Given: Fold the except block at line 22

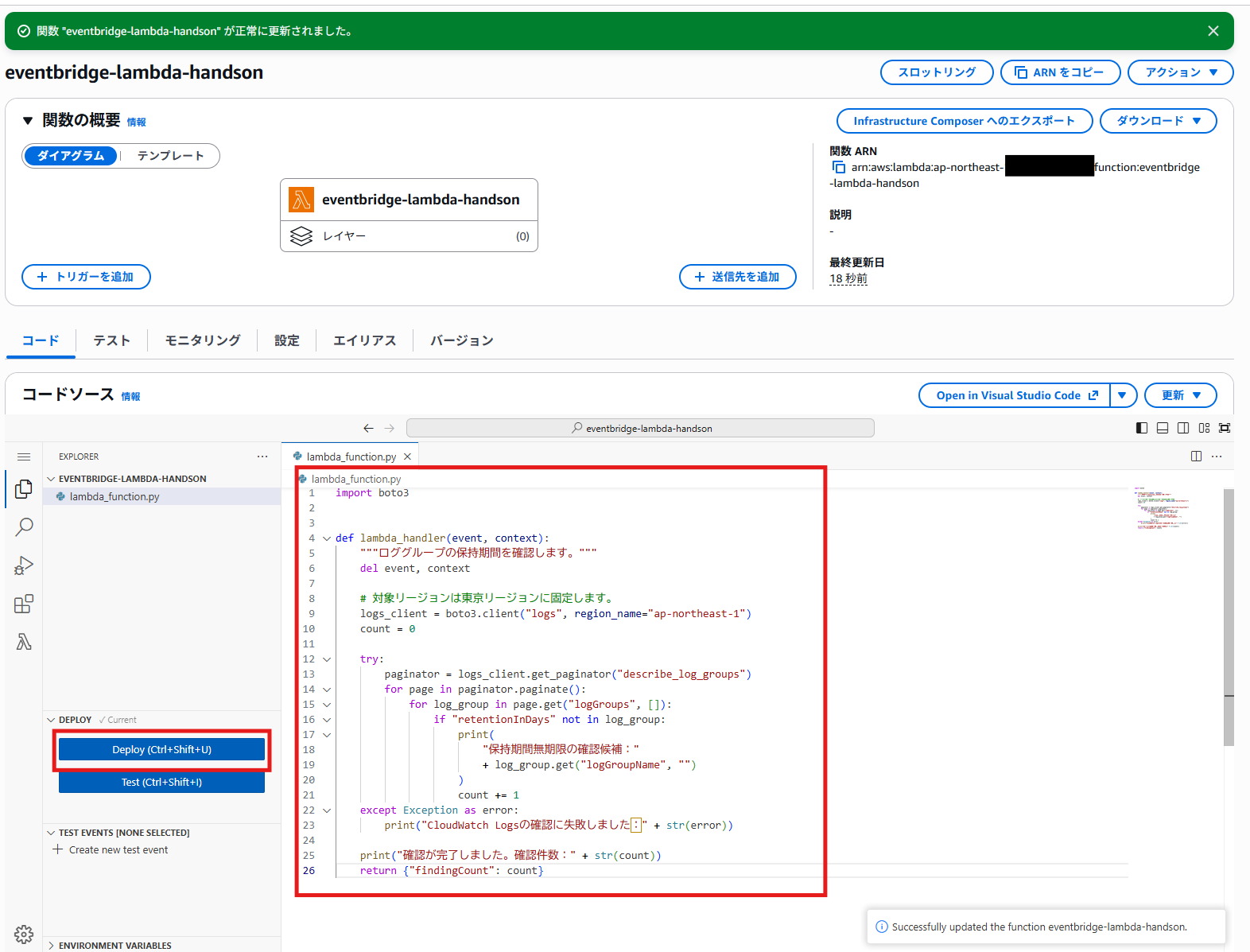Looking at the screenshot, I should tap(327, 810).
